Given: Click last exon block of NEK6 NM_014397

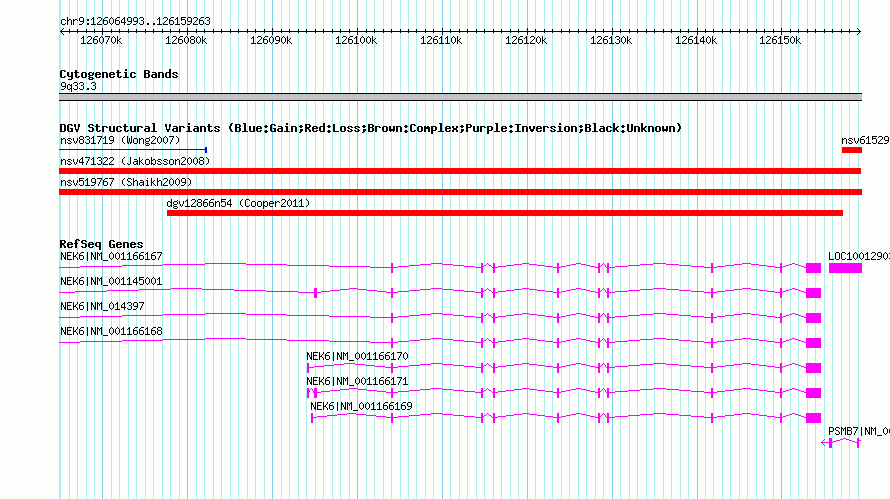Looking at the screenshot, I should pyautogui.click(x=813, y=318).
